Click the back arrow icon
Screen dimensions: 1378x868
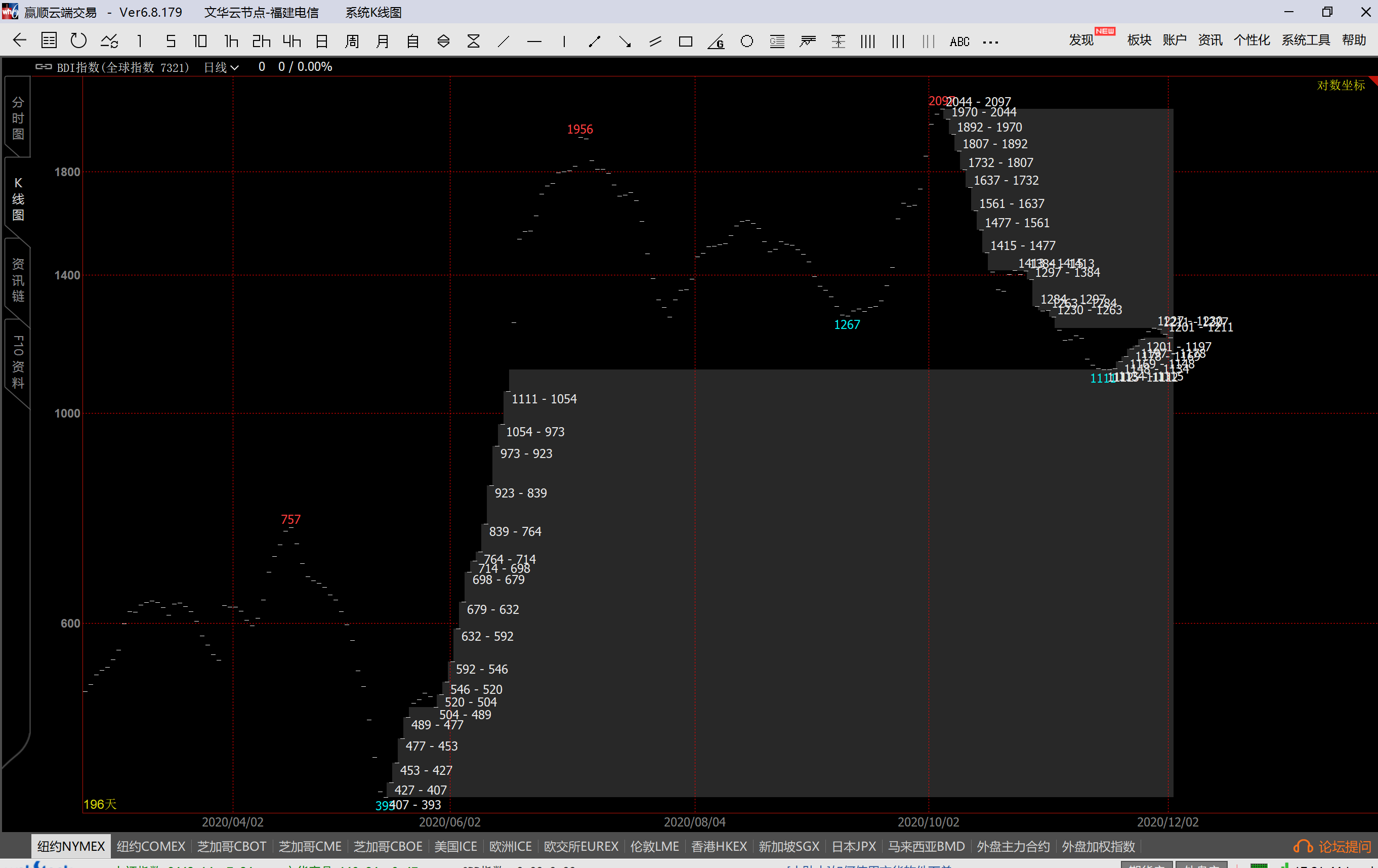click(x=19, y=40)
